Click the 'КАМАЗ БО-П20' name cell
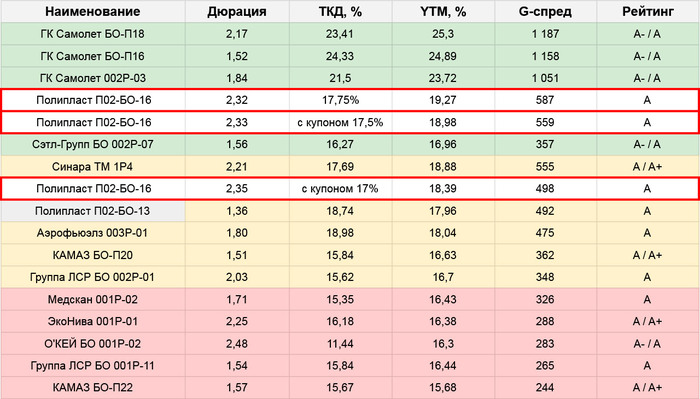The height and width of the screenshot is (399, 700). (93, 255)
